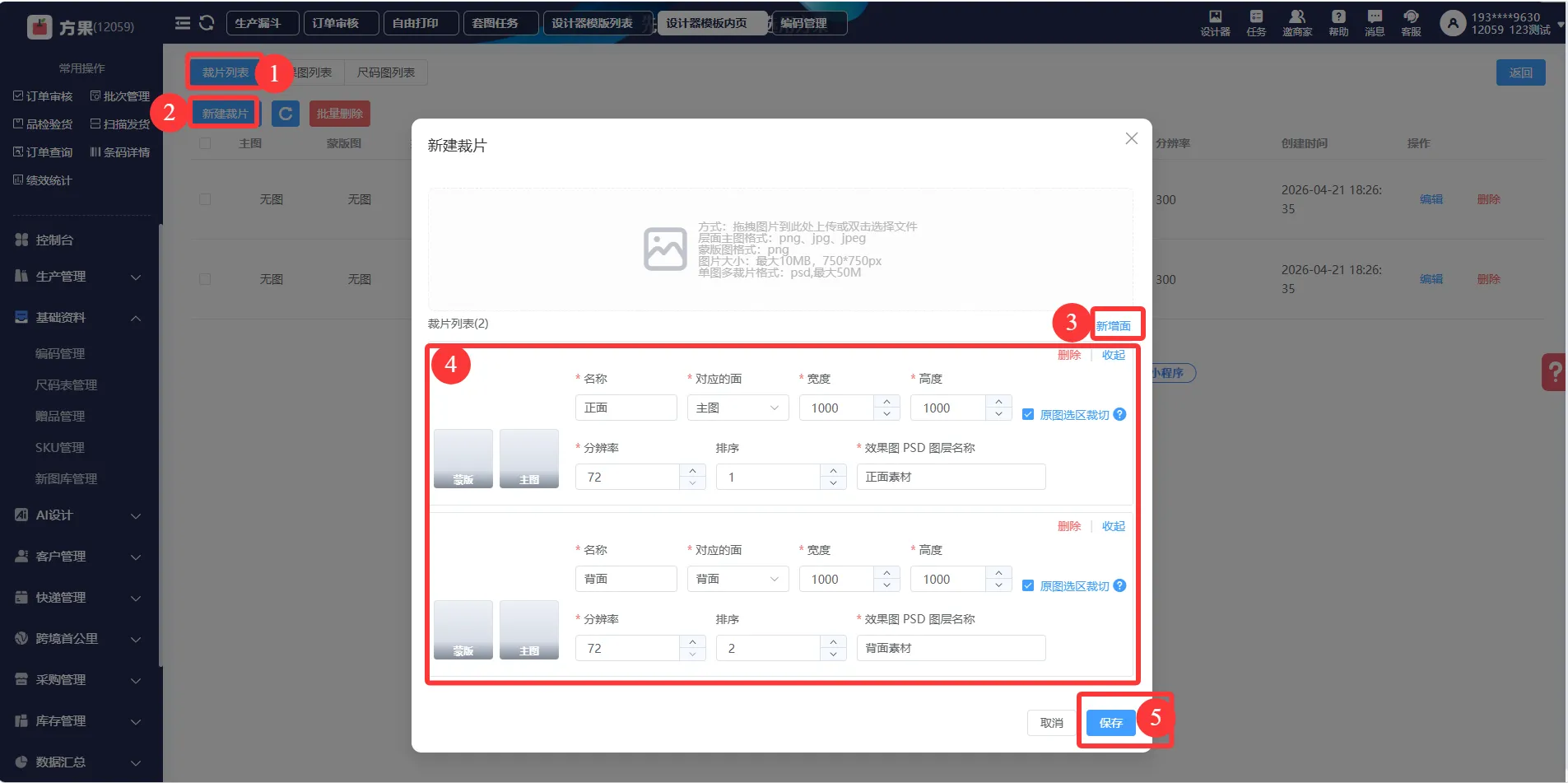Decrease the 高度 value for 背面

[998, 585]
